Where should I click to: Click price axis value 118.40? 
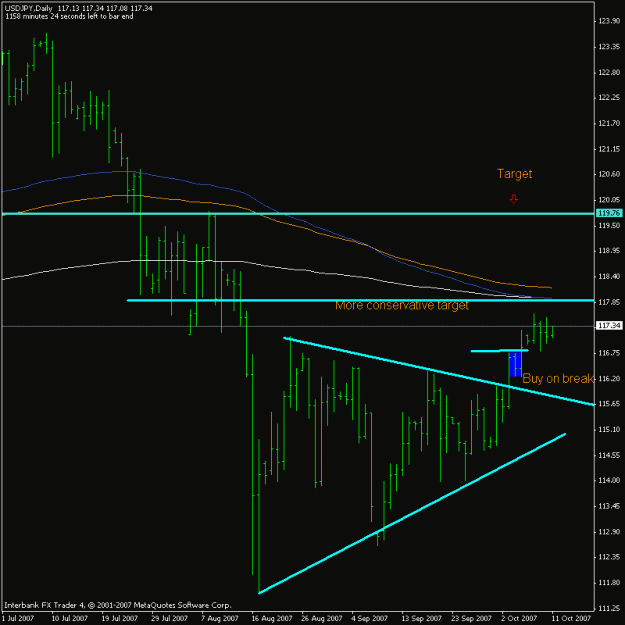tap(609, 276)
